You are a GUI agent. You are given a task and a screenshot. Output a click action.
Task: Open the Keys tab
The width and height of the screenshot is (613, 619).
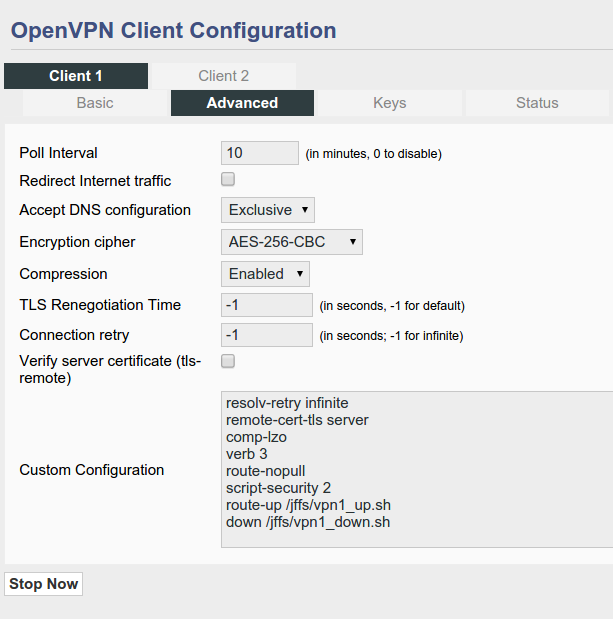click(x=390, y=103)
